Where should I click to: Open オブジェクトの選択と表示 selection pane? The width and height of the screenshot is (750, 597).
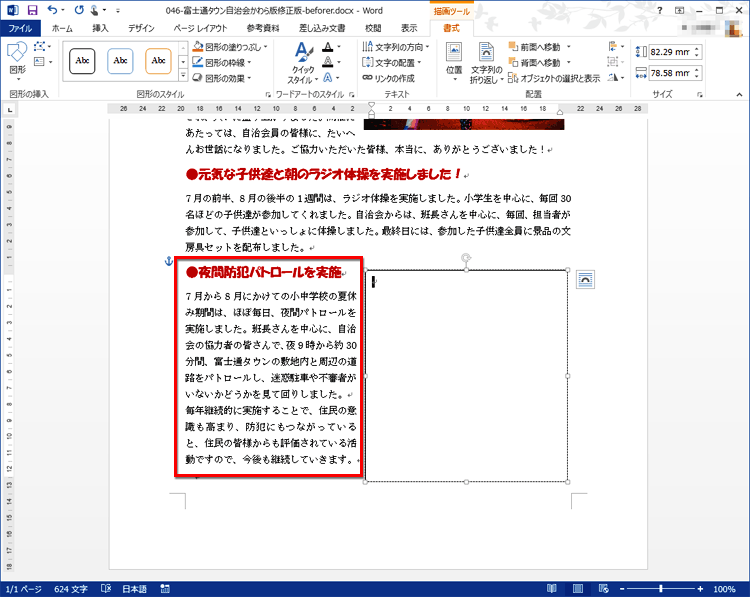[554, 78]
